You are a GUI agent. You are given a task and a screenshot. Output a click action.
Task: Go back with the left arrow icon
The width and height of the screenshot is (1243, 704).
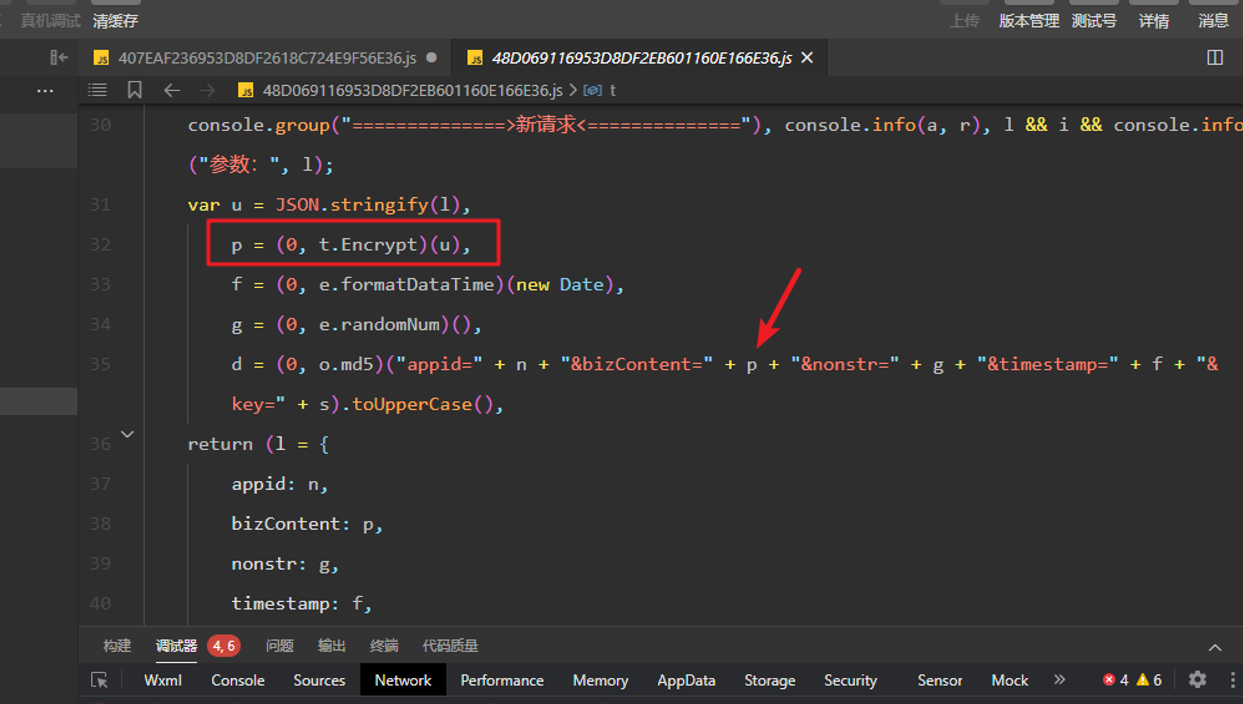[172, 90]
